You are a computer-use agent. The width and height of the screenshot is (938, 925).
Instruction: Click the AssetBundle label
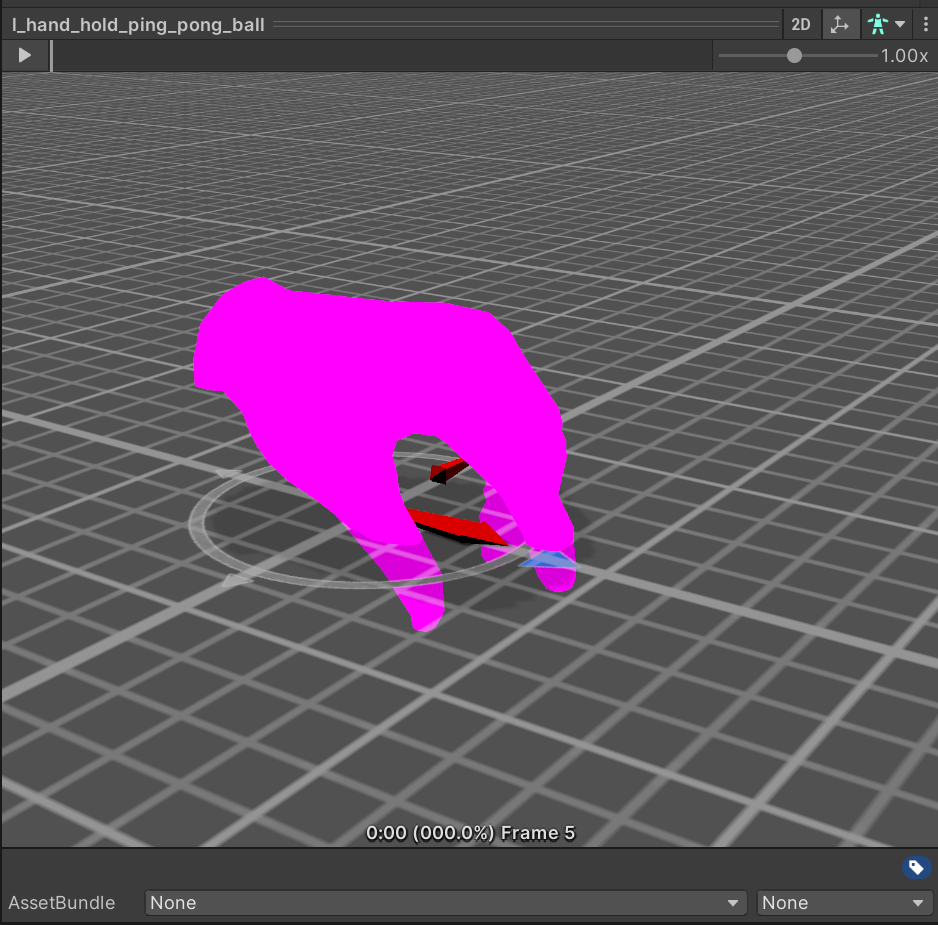[x=62, y=902]
